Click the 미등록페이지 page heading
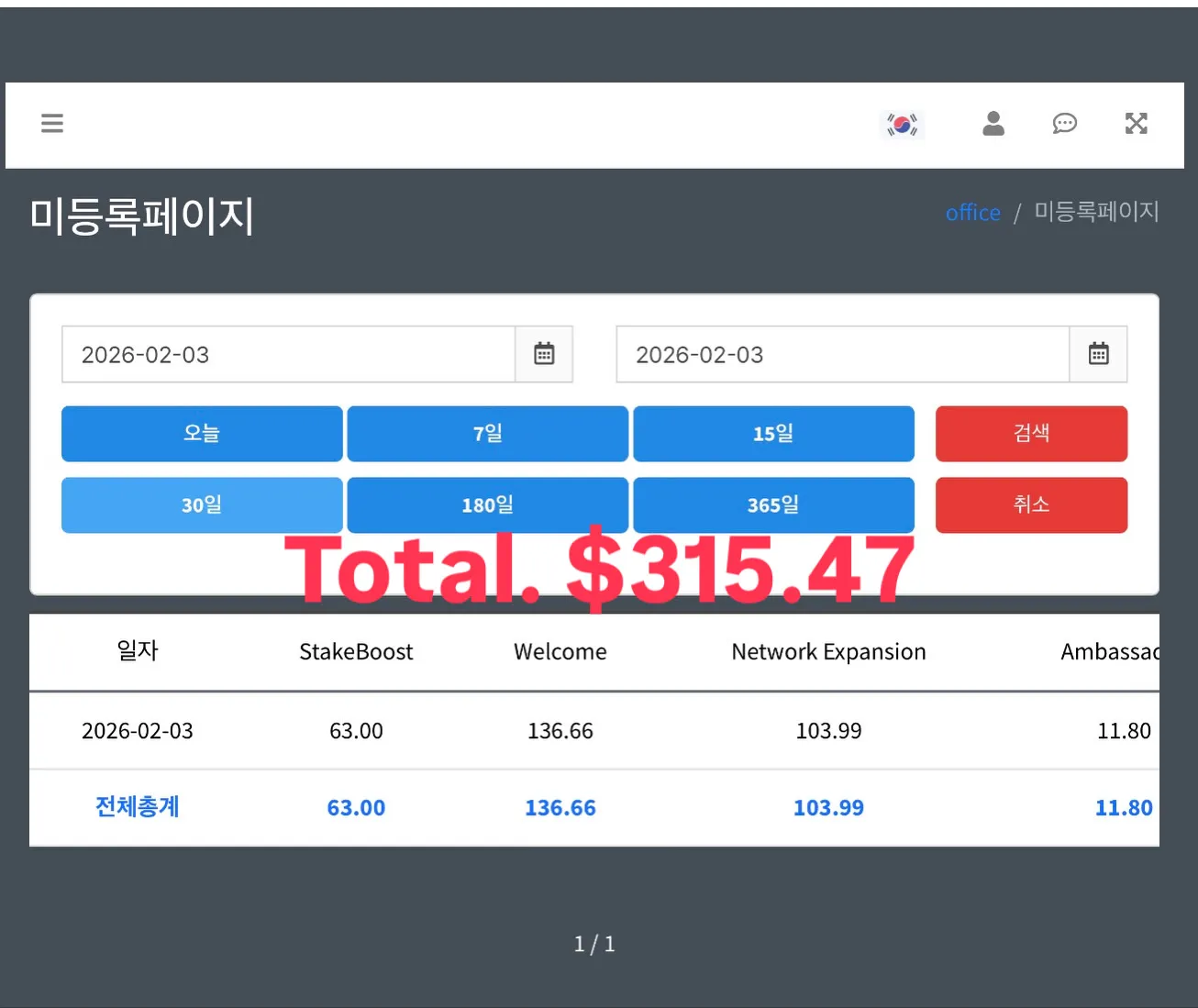Viewport: 1198px width, 1008px height. click(141, 216)
